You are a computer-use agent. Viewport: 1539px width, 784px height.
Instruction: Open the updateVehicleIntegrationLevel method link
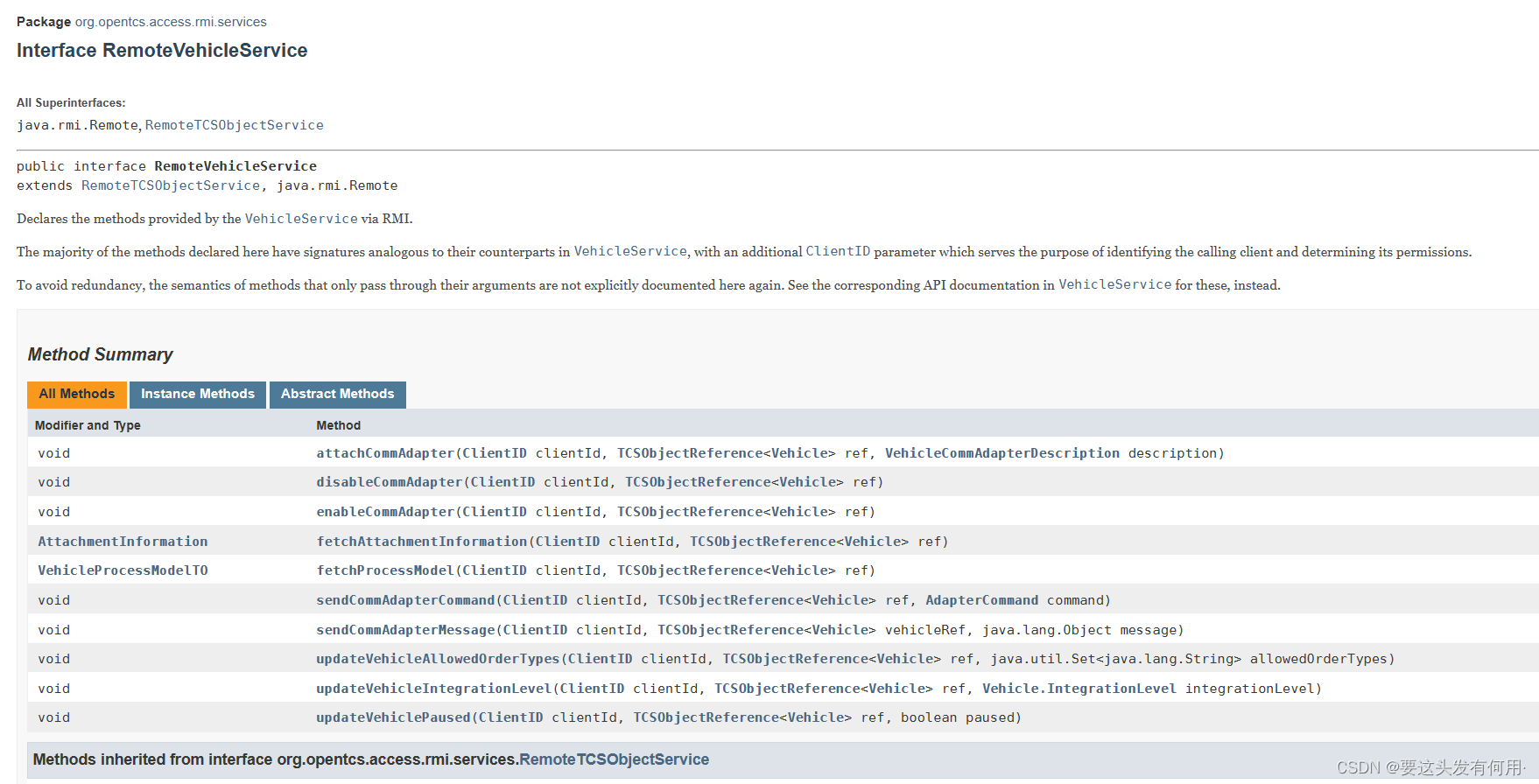[x=434, y=689]
